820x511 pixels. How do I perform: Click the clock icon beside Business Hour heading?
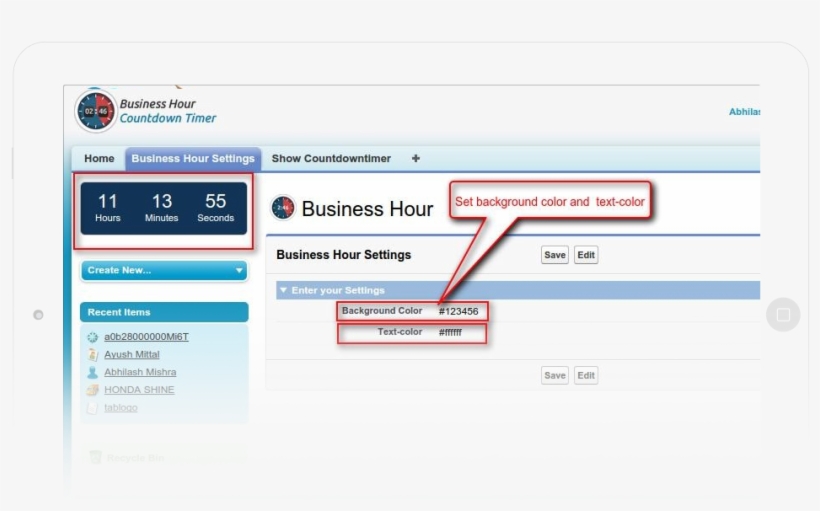pos(283,208)
